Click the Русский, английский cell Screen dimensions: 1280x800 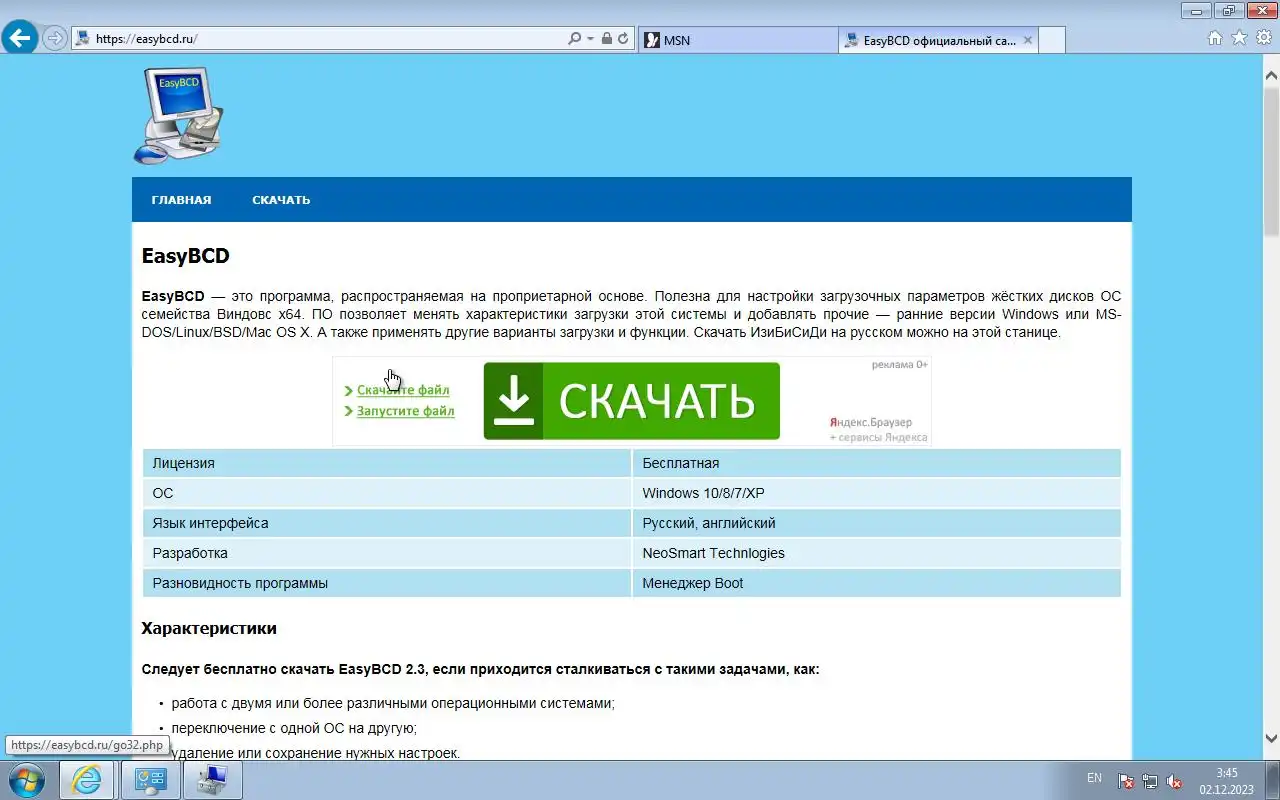tap(876, 523)
